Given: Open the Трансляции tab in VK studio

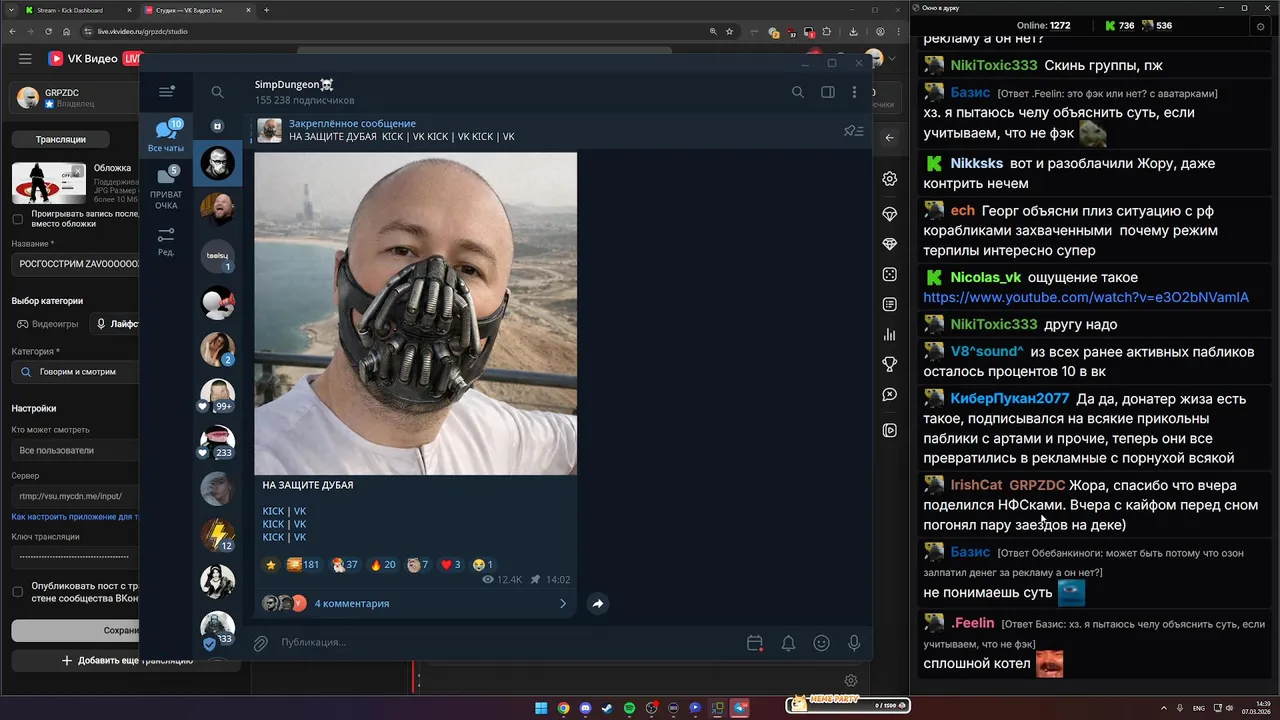Looking at the screenshot, I should (60, 139).
